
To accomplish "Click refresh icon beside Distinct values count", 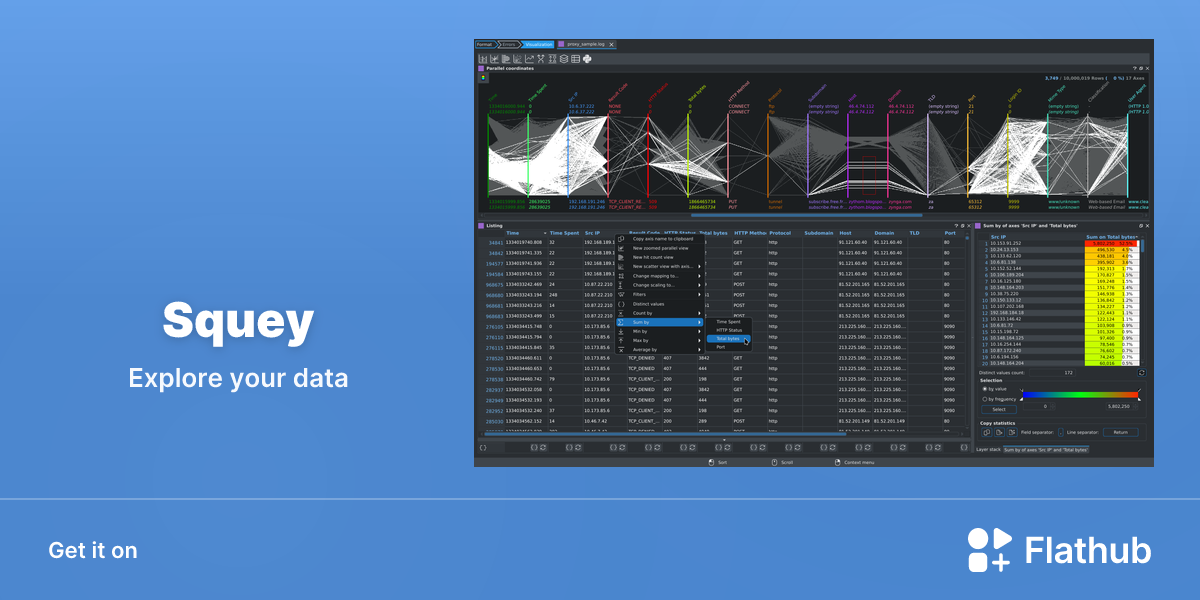I will [1141, 373].
